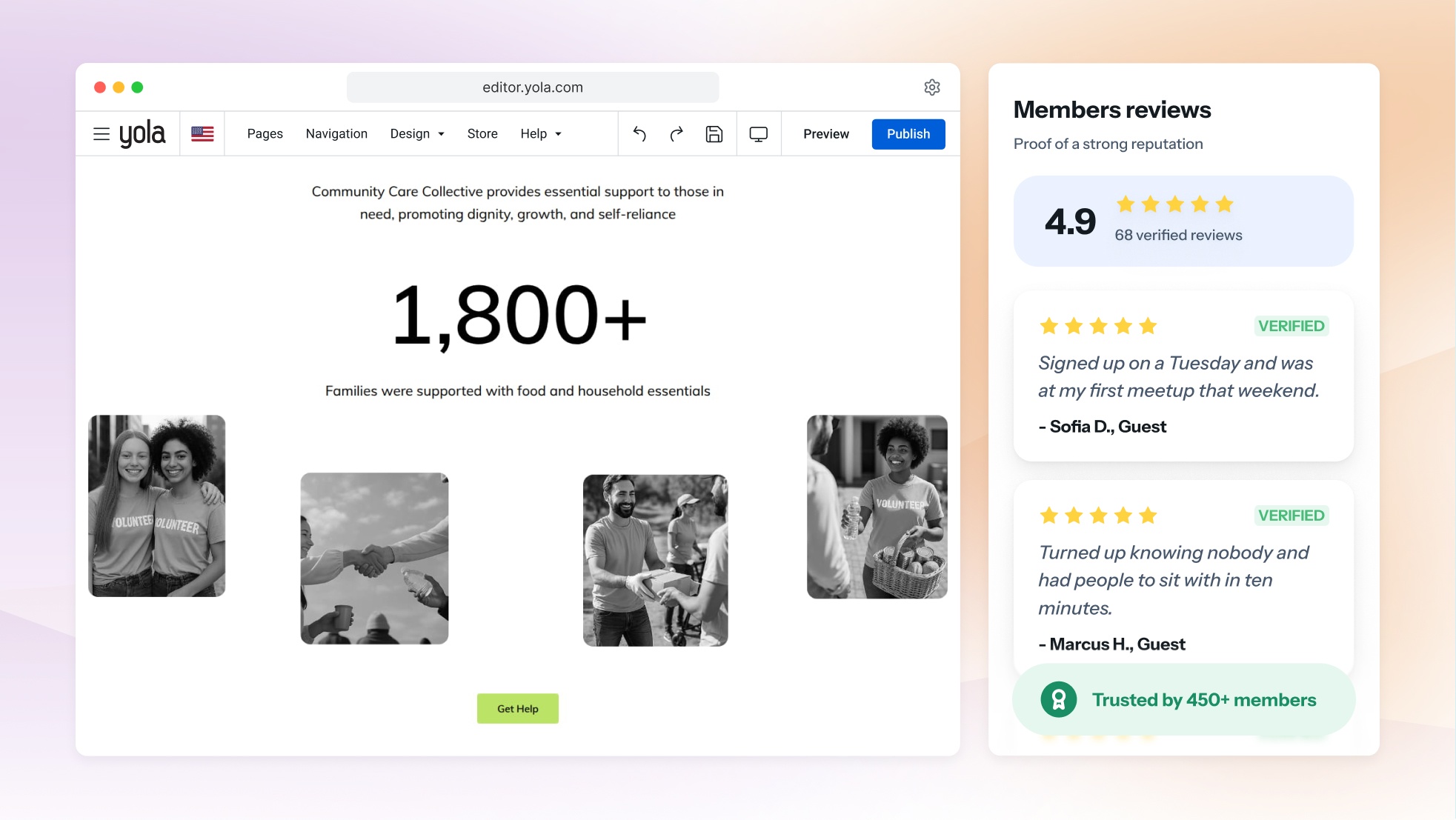The height and width of the screenshot is (820, 1456).
Task: Click the Families were supported caption
Action: tap(518, 391)
